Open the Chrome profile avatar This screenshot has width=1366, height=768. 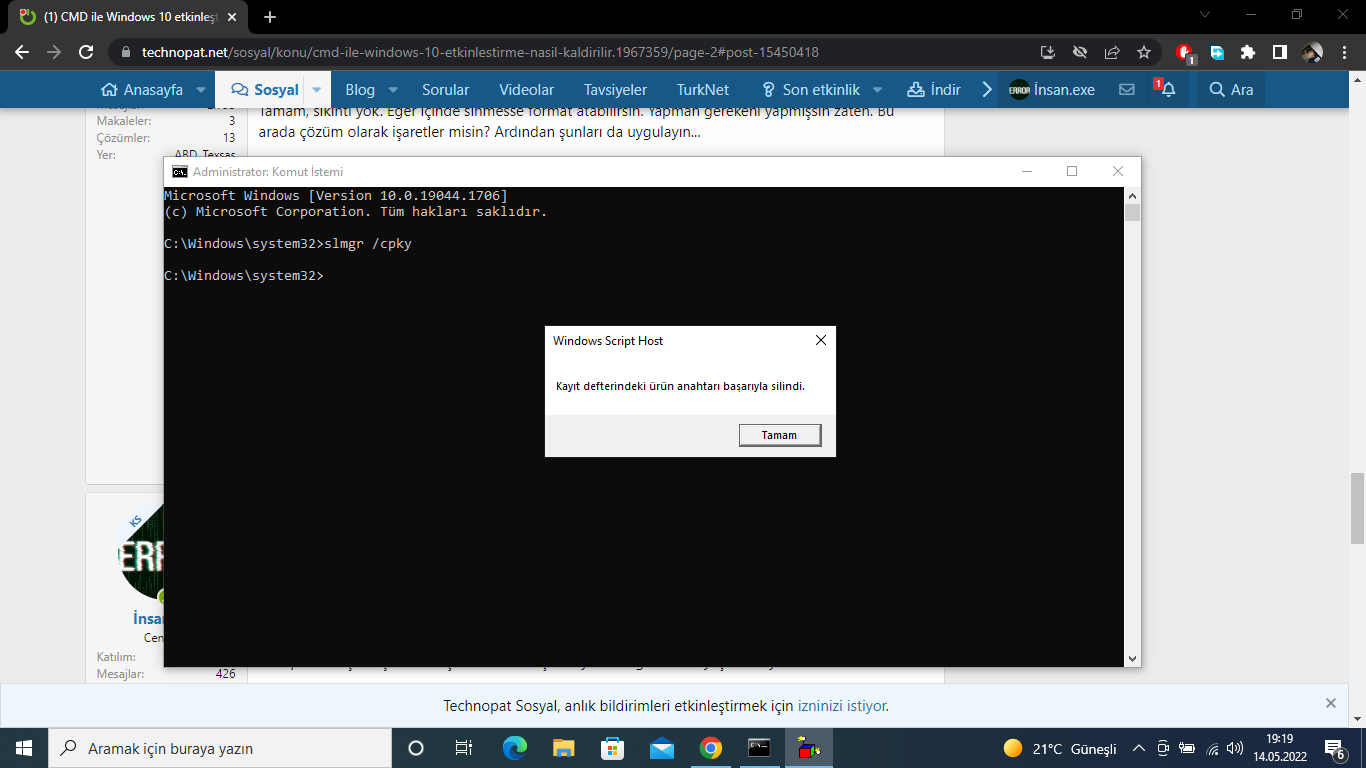tap(1313, 52)
